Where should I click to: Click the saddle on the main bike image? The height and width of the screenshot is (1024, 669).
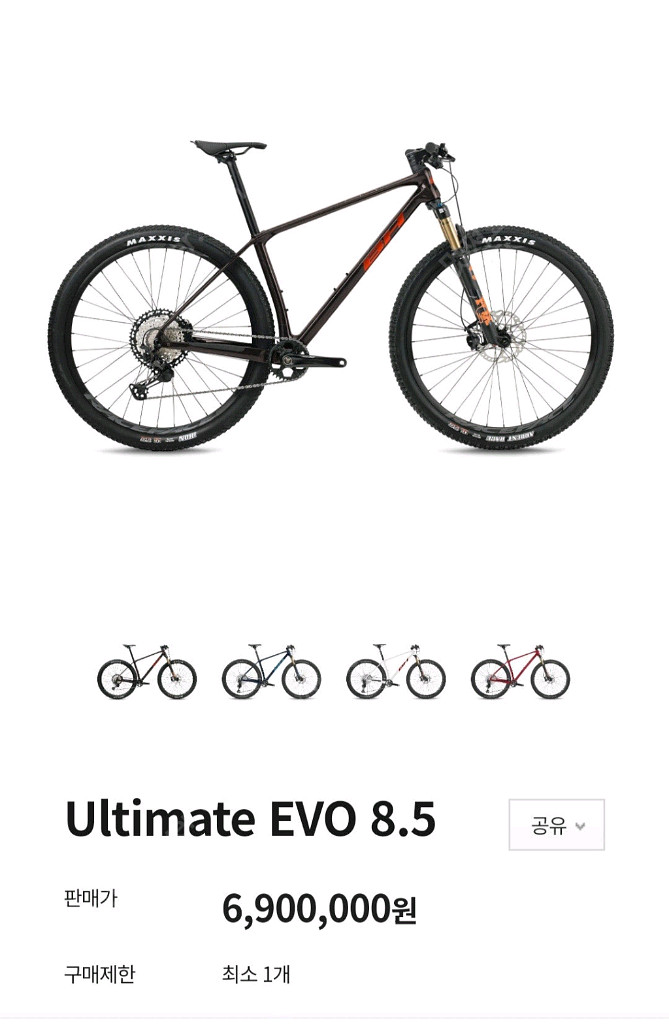(229, 147)
